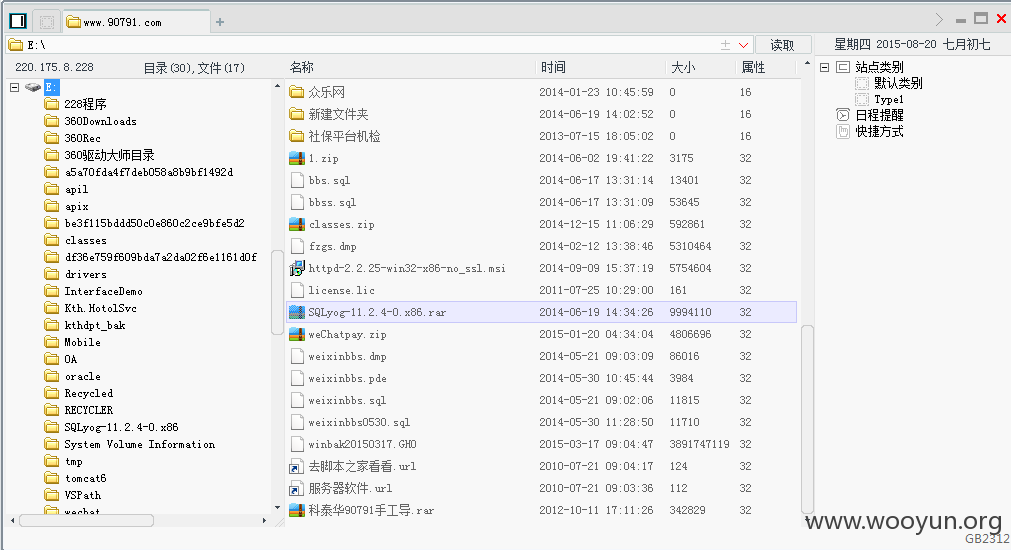Select the 360Downloads folder icon
Screen dimensions: 1011x550
[52, 121]
